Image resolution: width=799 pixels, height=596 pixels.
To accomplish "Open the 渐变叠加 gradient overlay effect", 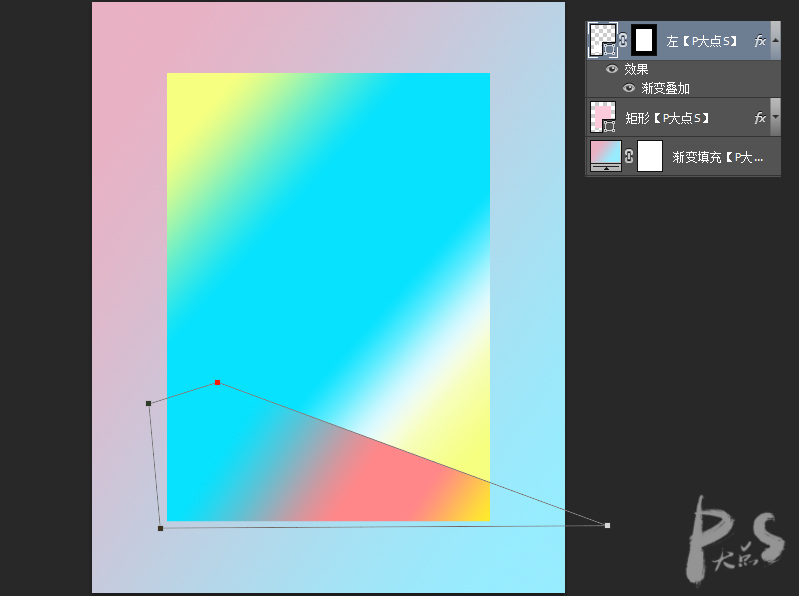I will (665, 89).
